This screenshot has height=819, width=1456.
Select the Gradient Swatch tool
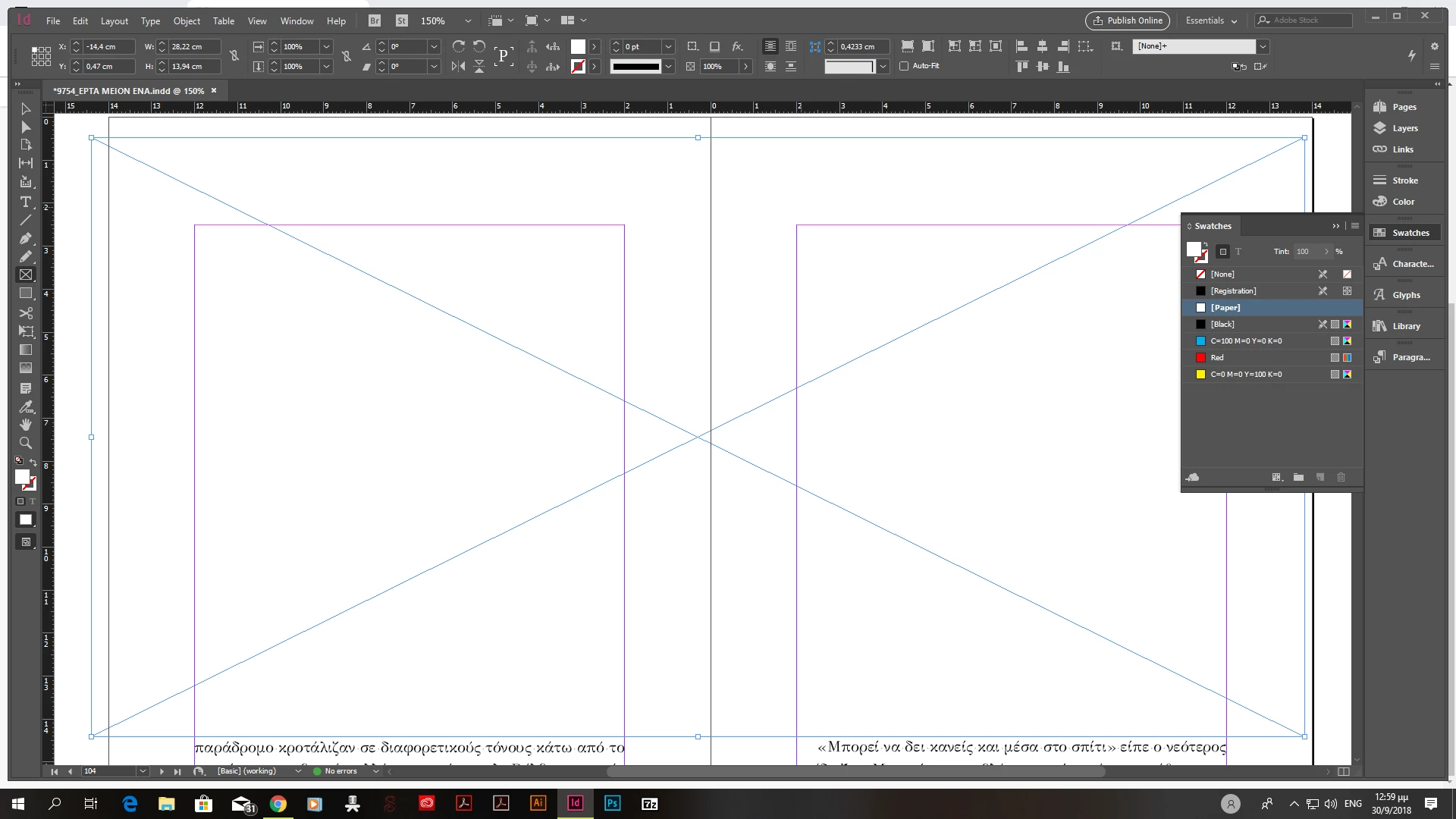(x=26, y=350)
